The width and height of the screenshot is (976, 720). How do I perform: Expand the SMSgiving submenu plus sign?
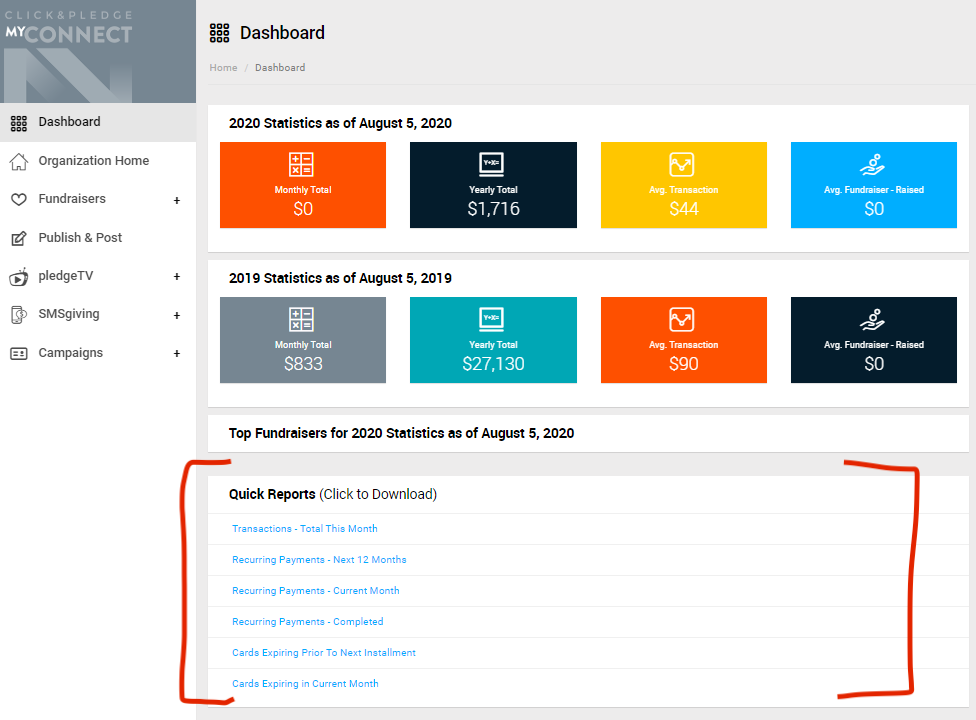(x=177, y=315)
